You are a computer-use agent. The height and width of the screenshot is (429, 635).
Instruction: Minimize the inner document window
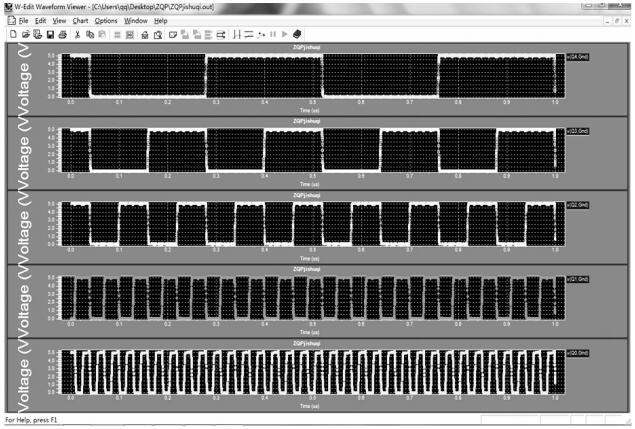pyautogui.click(x=607, y=21)
